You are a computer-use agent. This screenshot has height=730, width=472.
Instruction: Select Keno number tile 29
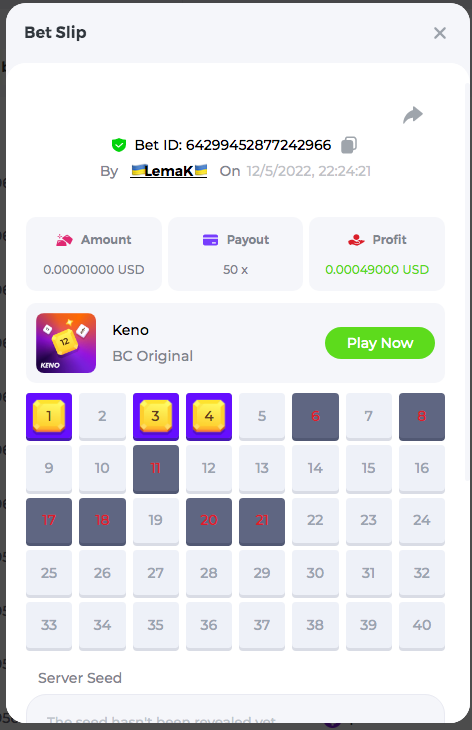tap(262, 574)
